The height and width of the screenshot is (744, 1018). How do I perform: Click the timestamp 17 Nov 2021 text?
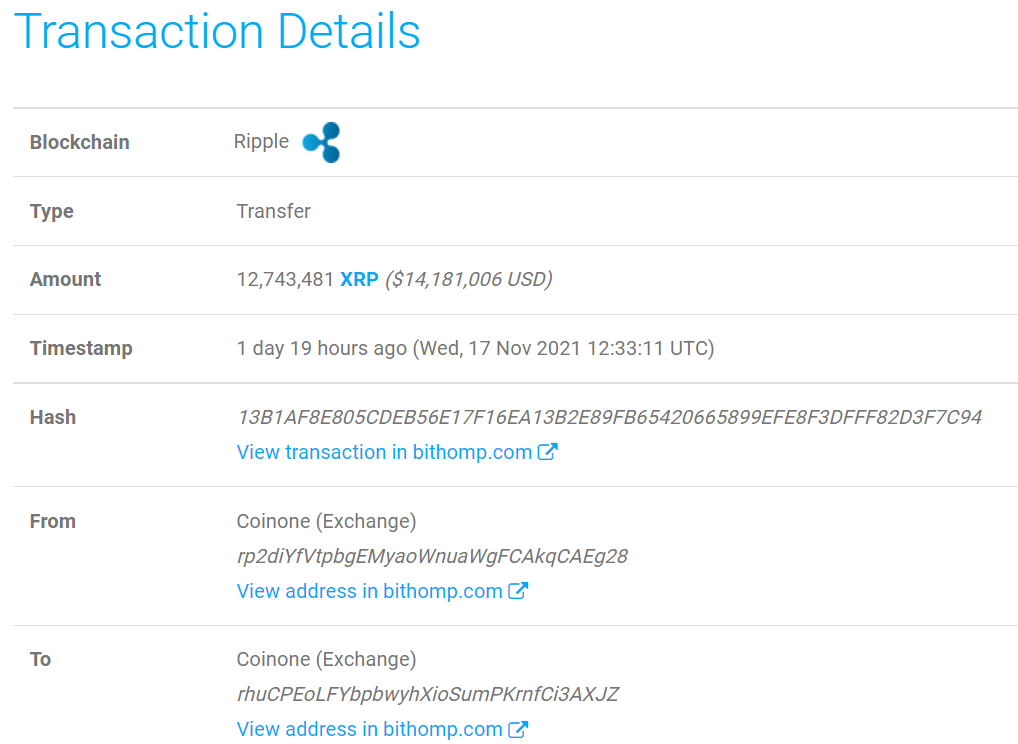(525, 349)
